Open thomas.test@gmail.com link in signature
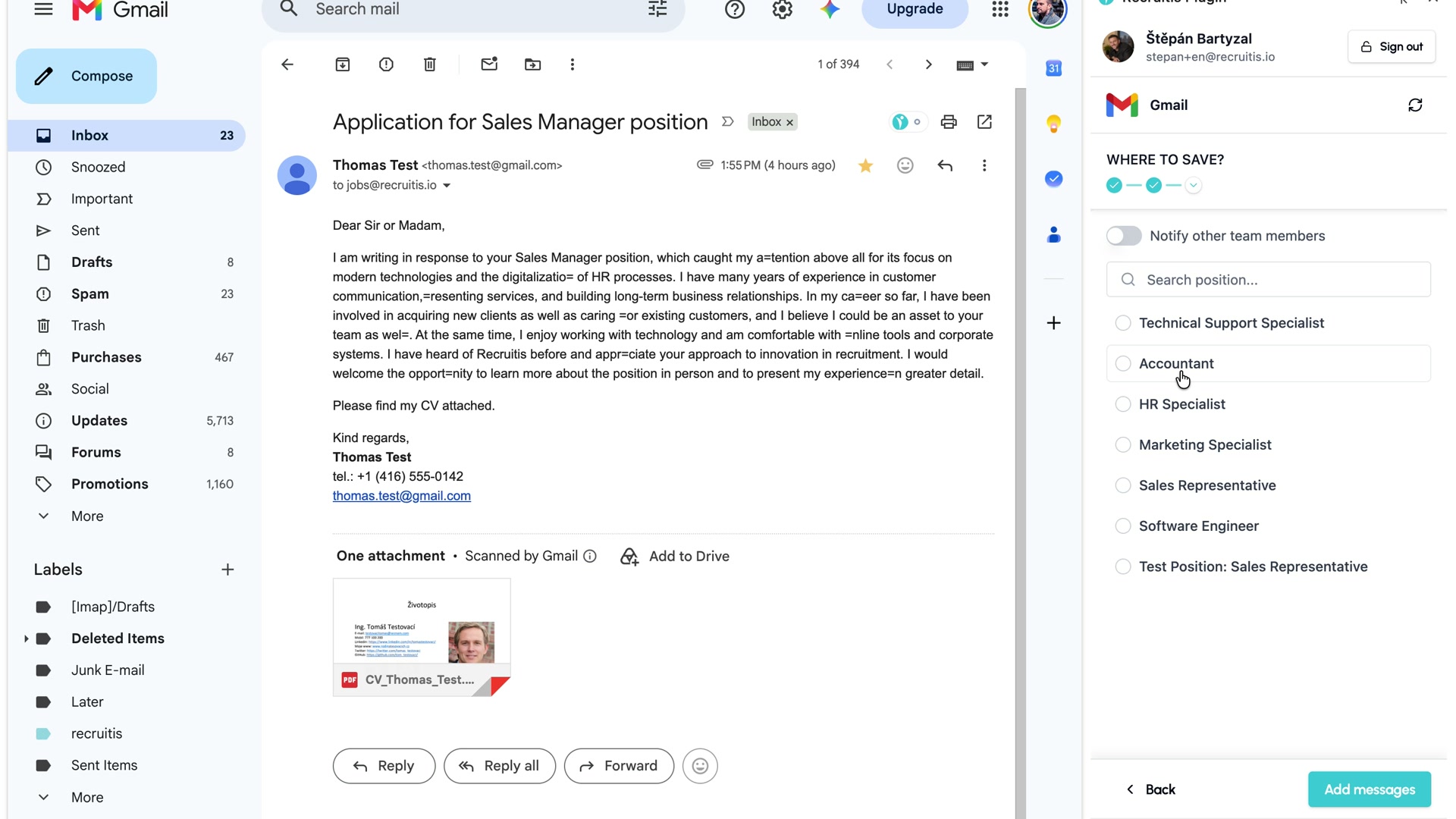 pos(402,496)
